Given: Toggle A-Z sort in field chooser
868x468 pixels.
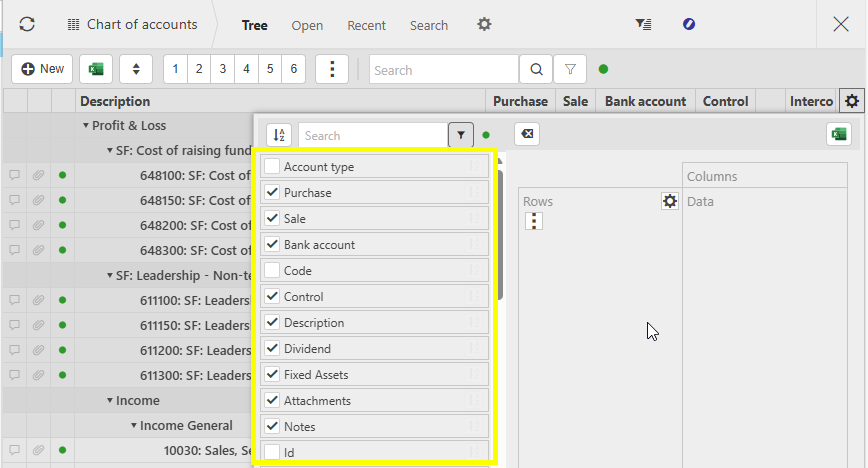Looking at the screenshot, I should point(279,135).
